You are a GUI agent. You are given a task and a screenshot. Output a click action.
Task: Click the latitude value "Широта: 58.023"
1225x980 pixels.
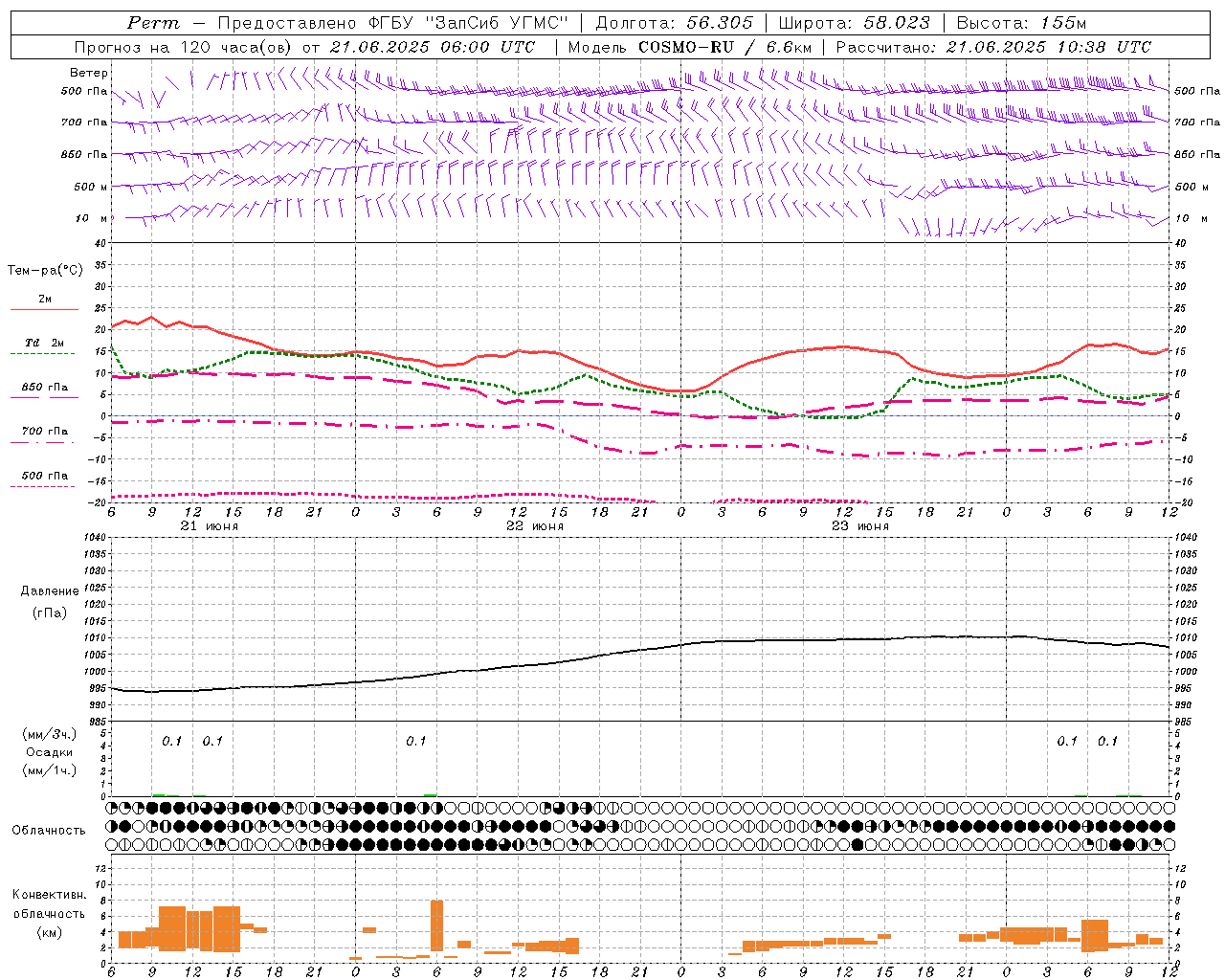pos(854,23)
